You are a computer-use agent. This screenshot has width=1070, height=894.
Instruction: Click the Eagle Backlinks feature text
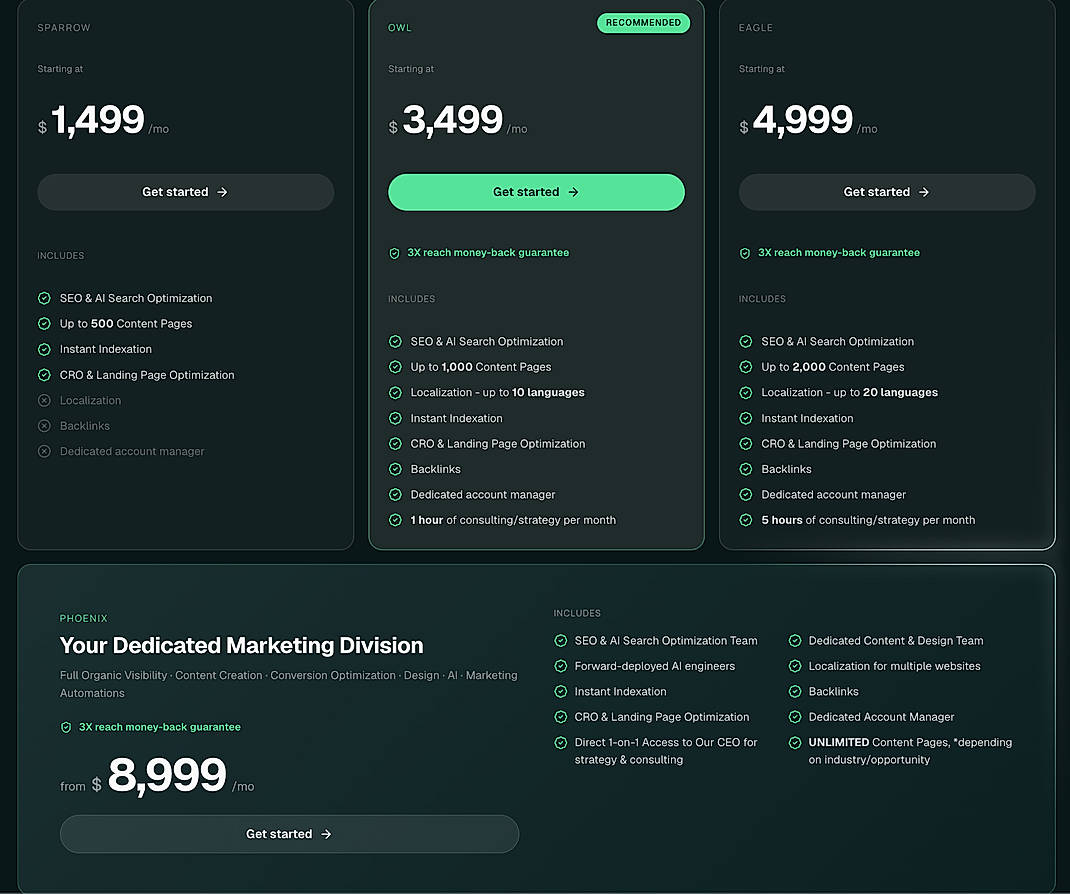click(x=786, y=469)
